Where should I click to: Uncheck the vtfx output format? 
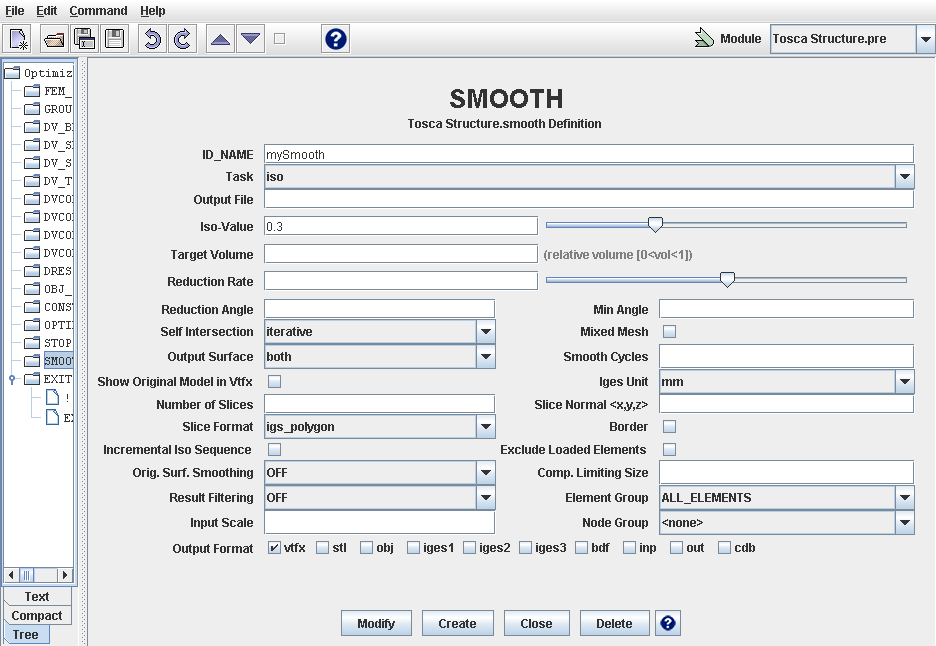[x=274, y=548]
